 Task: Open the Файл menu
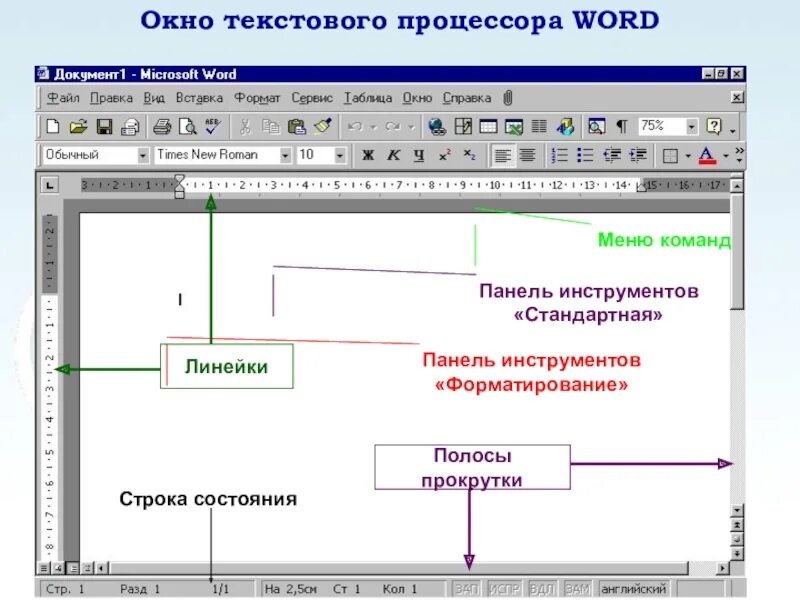pos(63,98)
